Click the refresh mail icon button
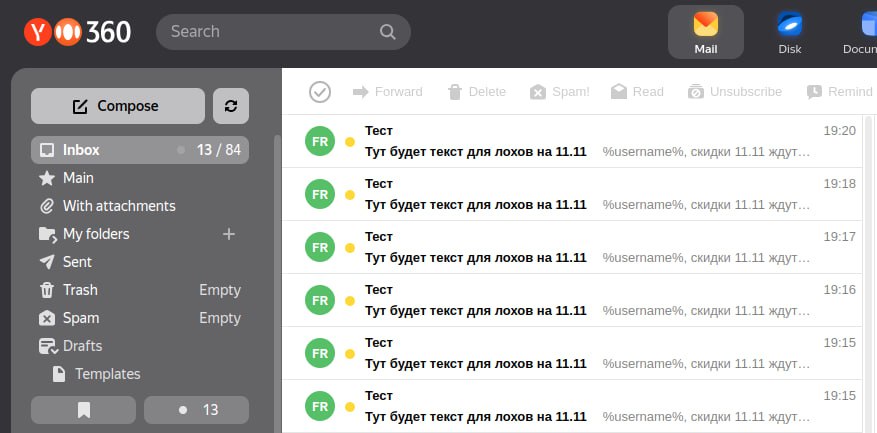Image resolution: width=877 pixels, height=433 pixels. tap(231, 106)
